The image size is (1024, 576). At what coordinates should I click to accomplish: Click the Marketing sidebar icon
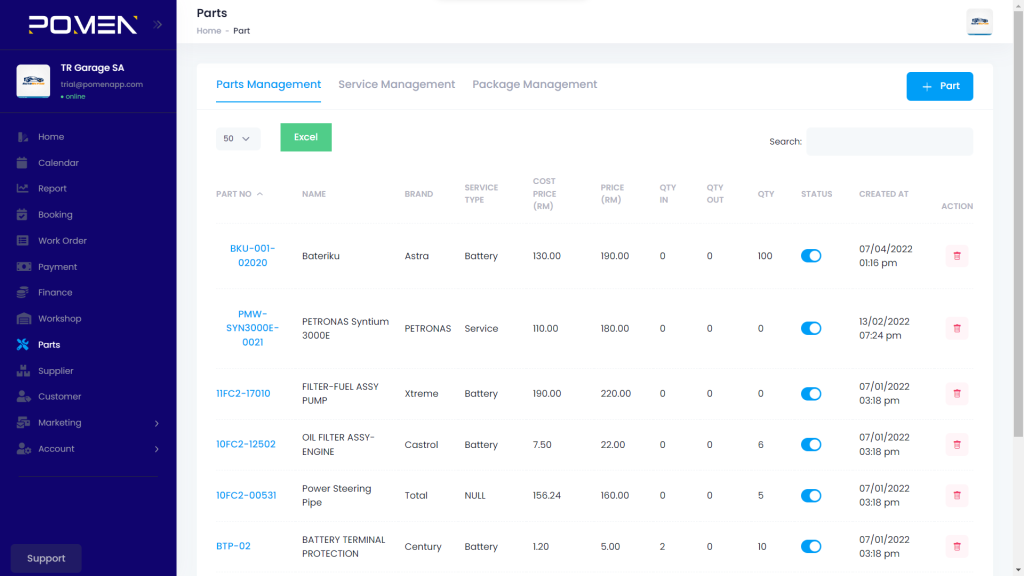pyautogui.click(x=24, y=423)
